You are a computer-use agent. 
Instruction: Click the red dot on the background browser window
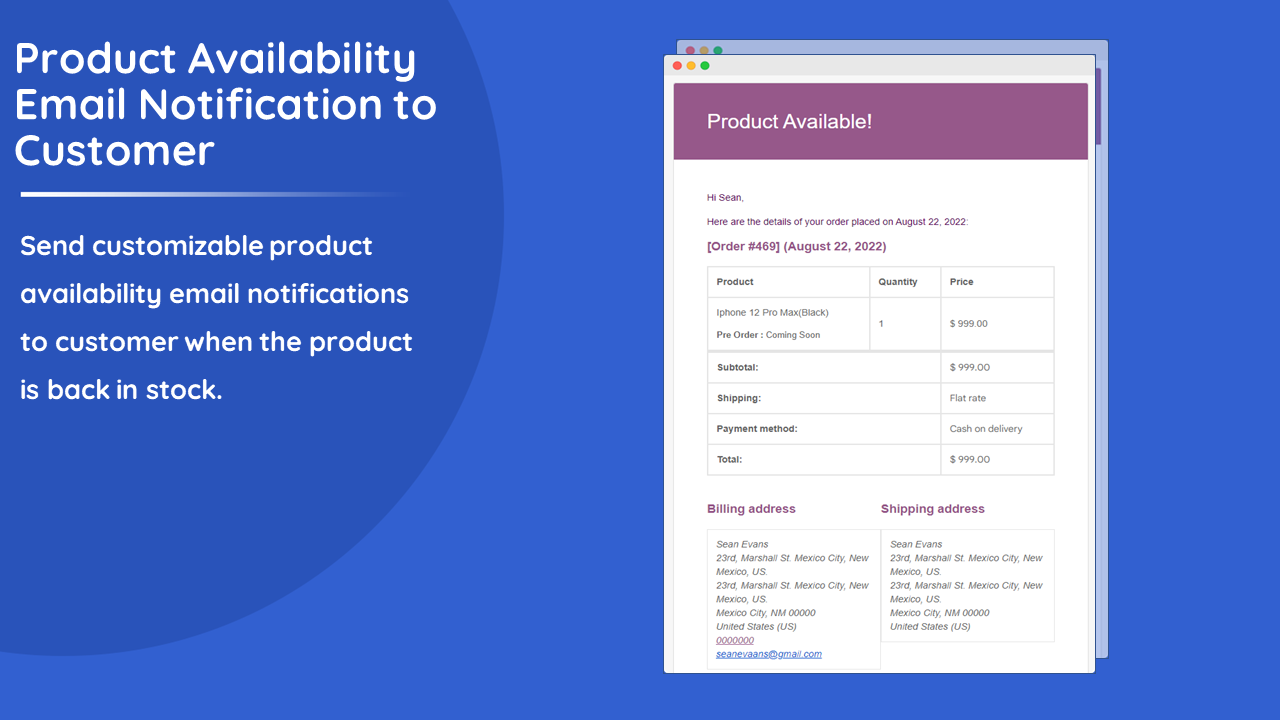pos(690,48)
